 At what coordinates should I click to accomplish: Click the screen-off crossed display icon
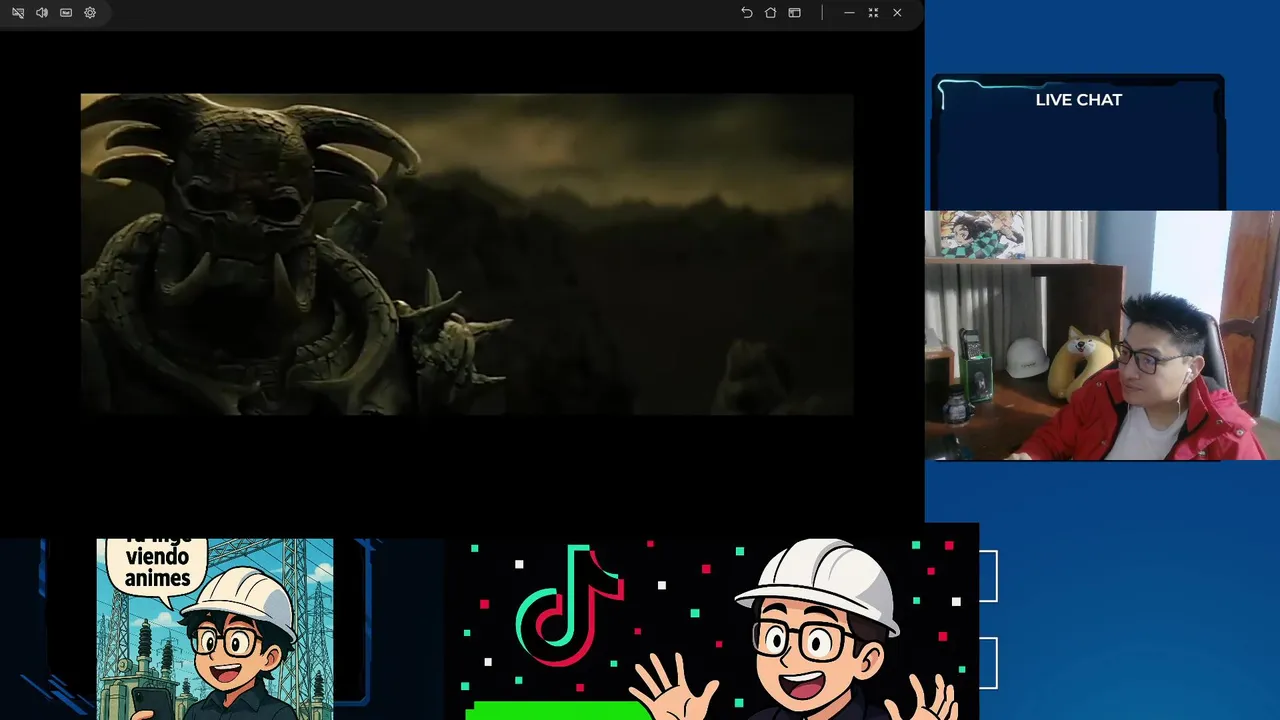18,13
